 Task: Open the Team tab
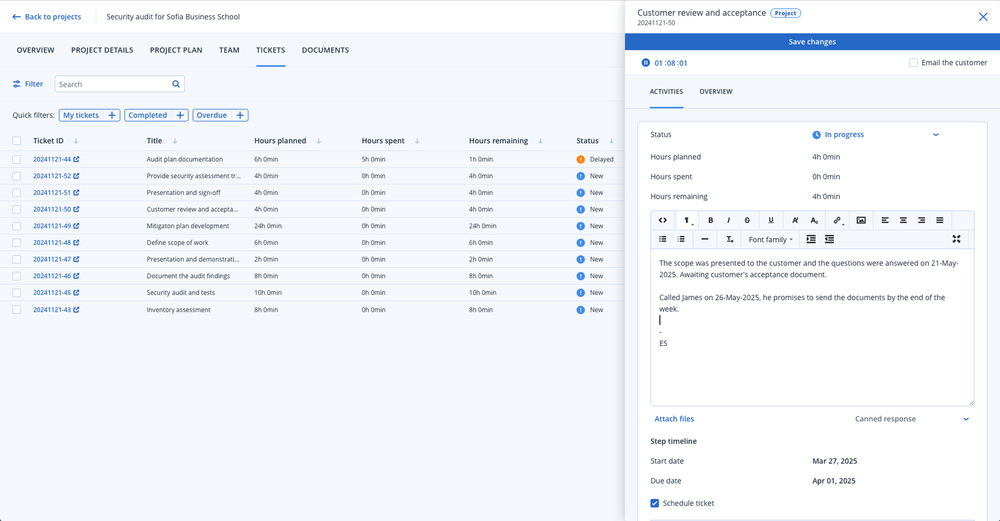229,50
